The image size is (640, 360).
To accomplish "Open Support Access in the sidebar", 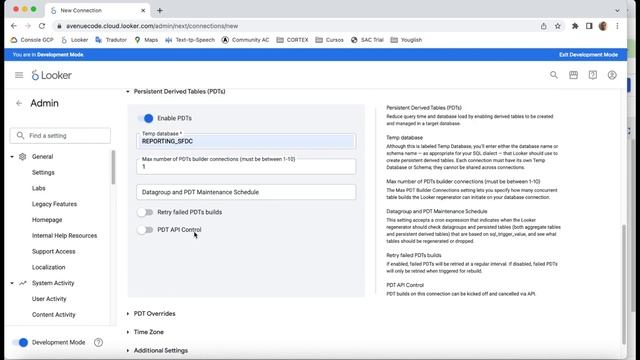I will 53,251.
